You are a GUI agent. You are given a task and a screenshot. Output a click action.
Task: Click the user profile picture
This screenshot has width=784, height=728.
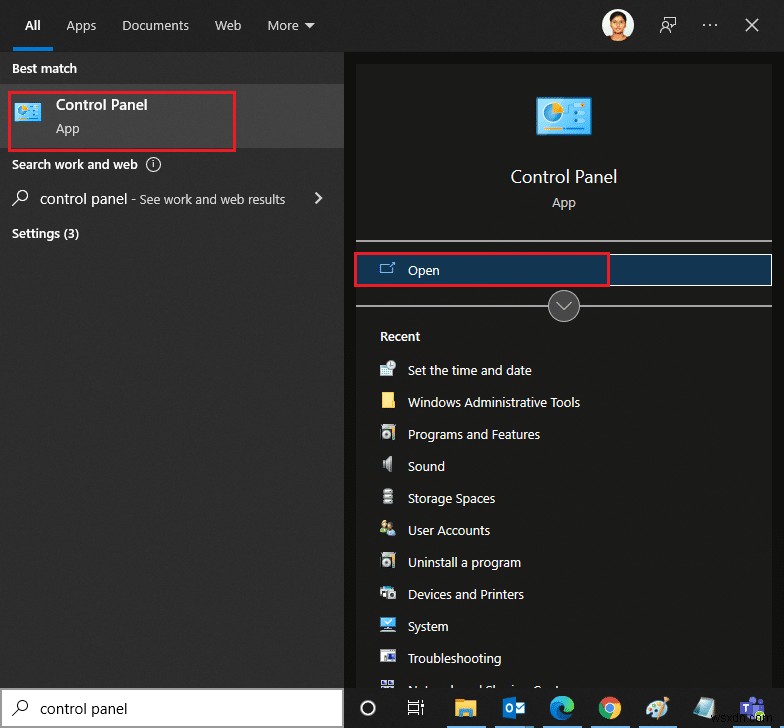point(618,25)
